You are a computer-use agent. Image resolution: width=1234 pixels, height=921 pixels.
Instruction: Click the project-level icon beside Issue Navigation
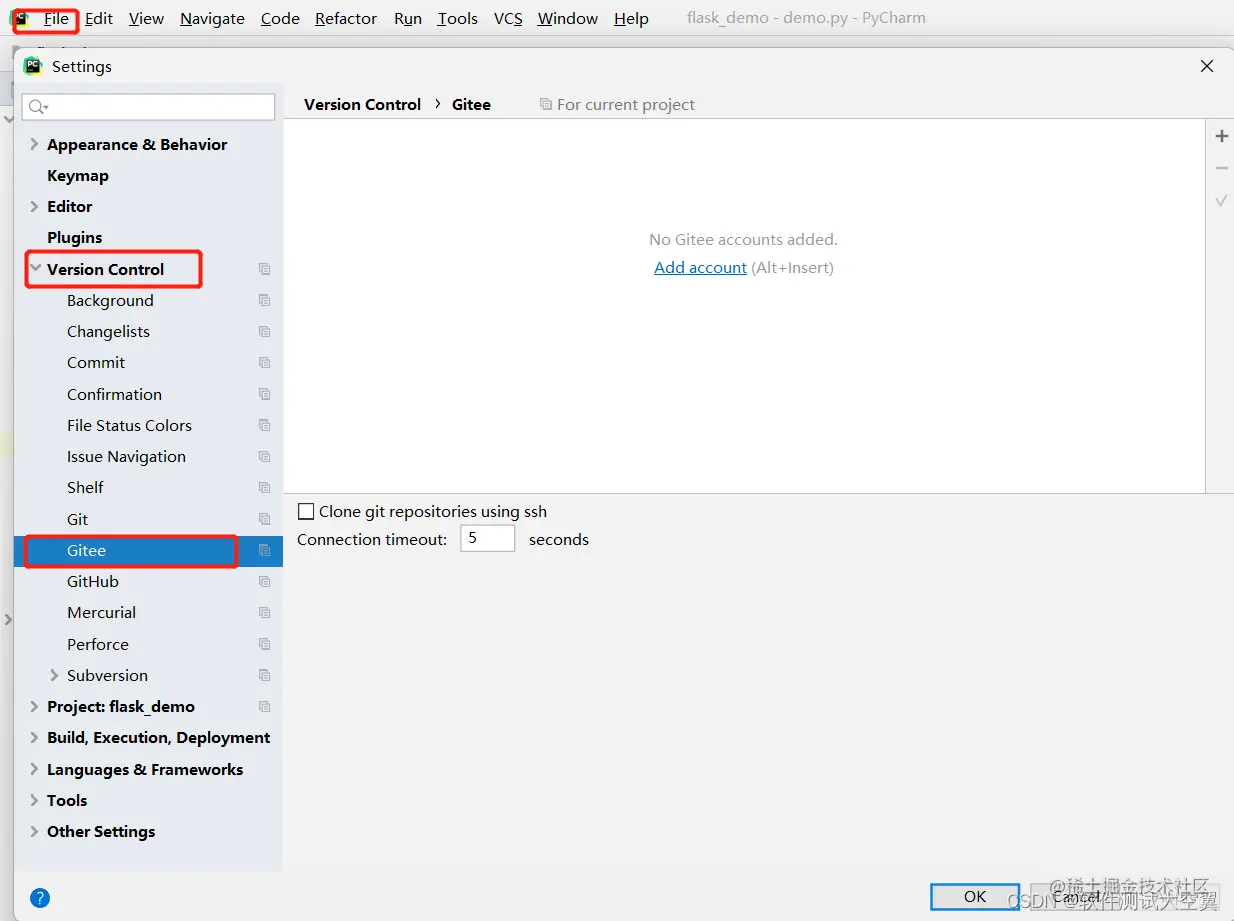[264, 456]
